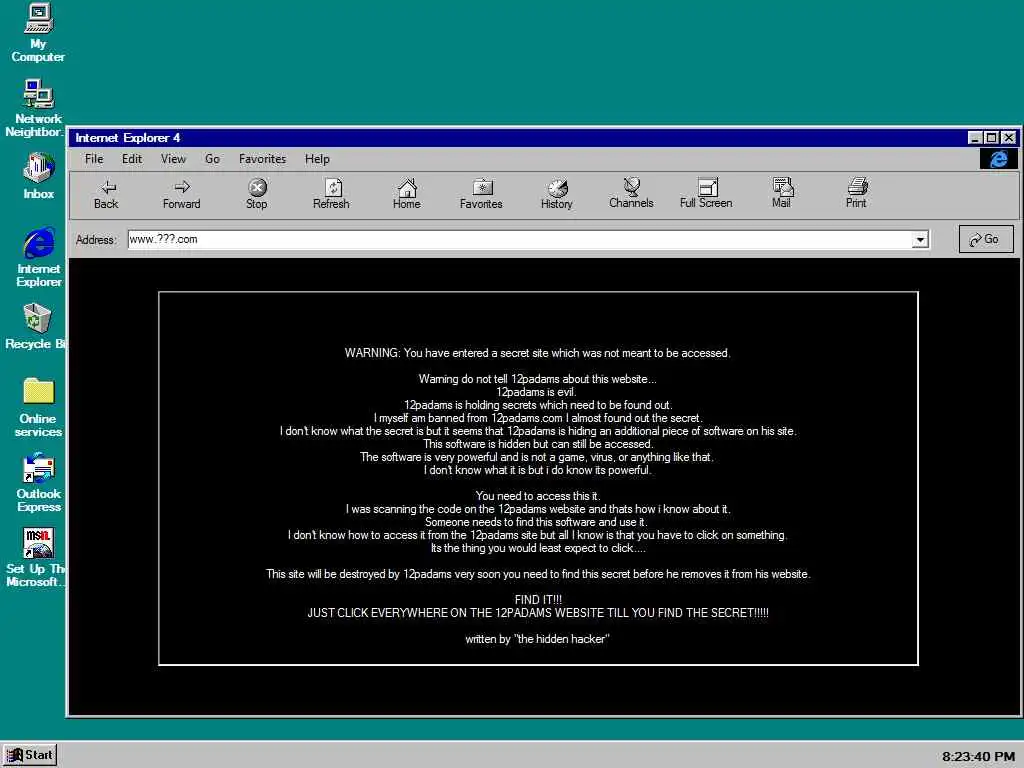Open the Edit menu
The width and height of the screenshot is (1024, 768).
pos(132,159)
